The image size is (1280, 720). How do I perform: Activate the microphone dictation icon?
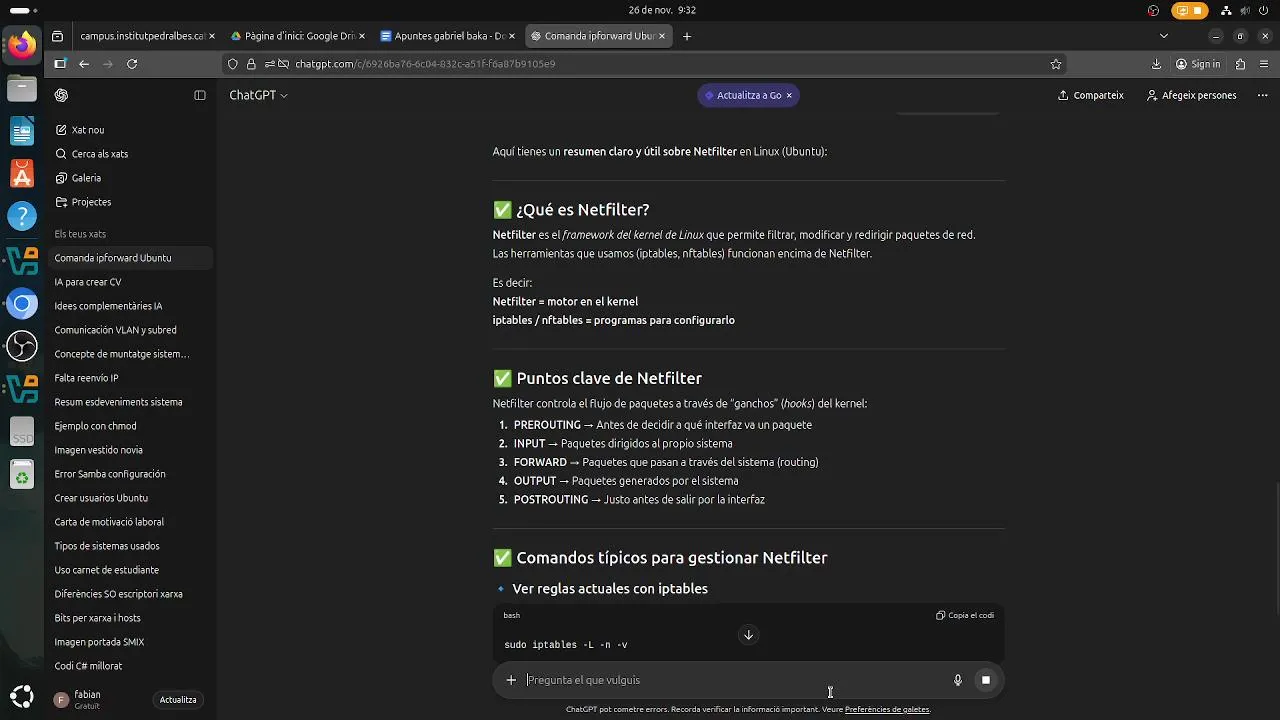[x=957, y=680]
